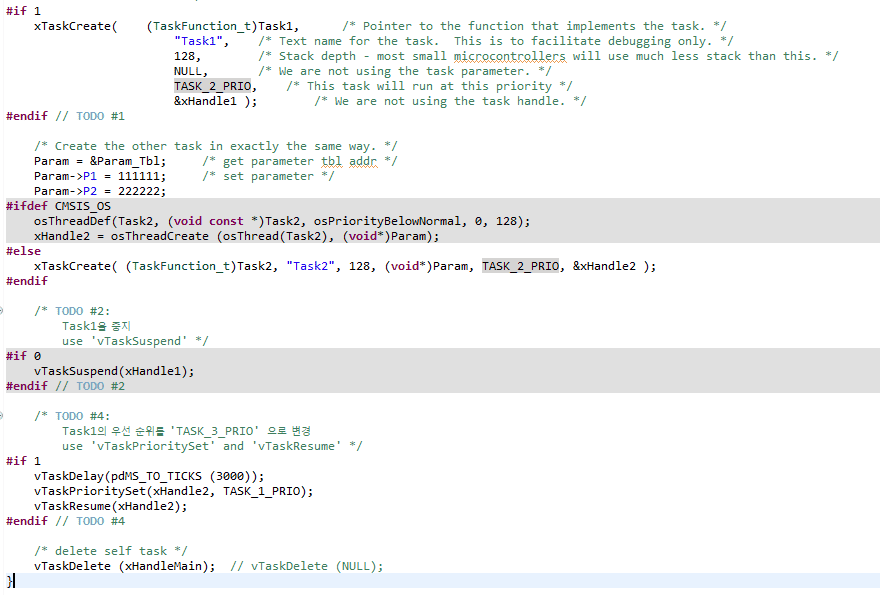
Task: Click the '// vTaskDelete (NULL);' comment
Action: pos(306,566)
